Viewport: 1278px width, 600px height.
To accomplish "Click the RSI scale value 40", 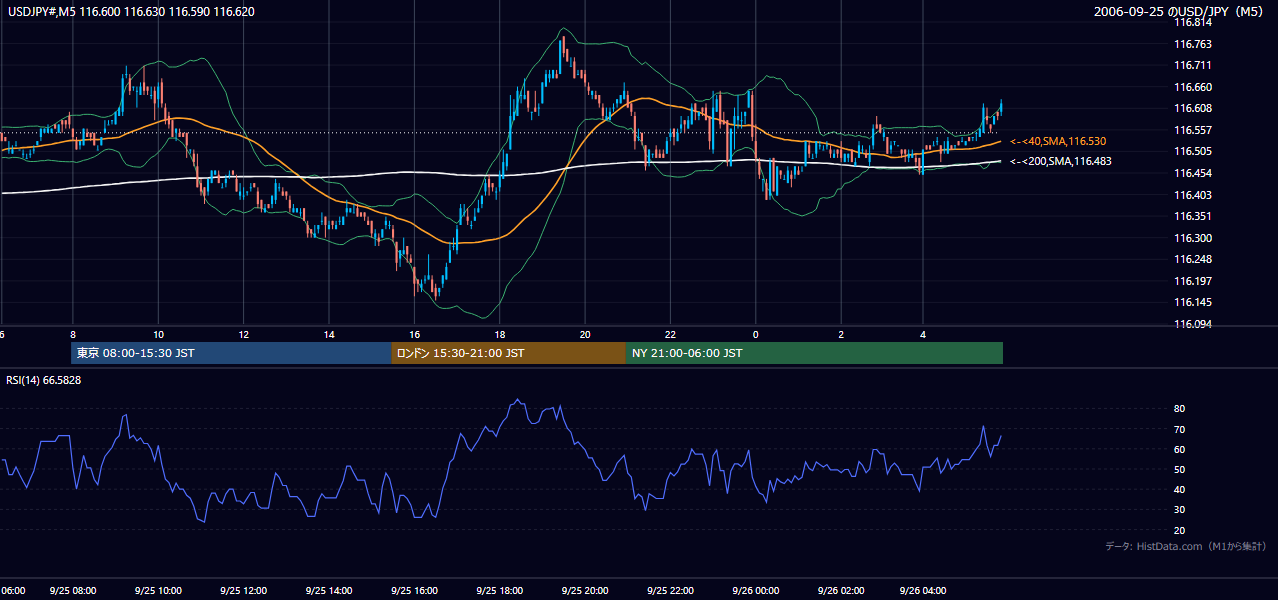I will (x=1179, y=489).
